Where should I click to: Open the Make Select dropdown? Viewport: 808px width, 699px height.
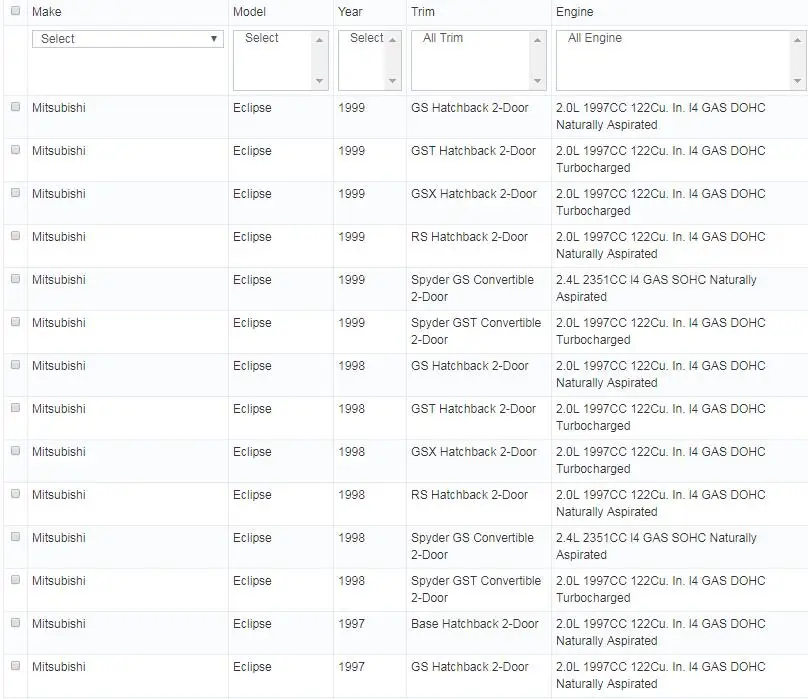tap(128, 39)
